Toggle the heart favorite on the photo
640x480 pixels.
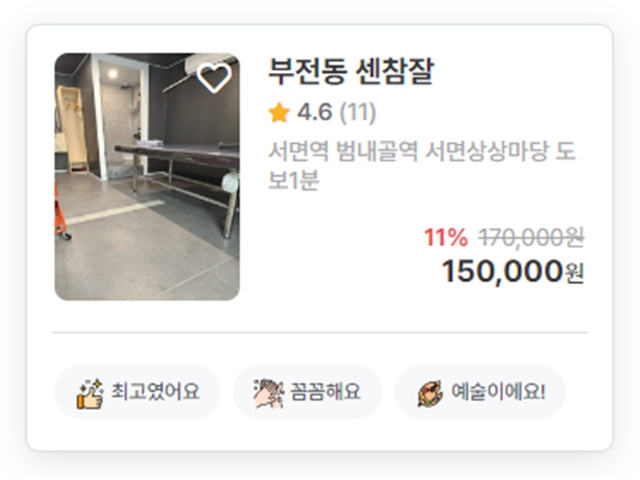pyautogui.click(x=214, y=78)
